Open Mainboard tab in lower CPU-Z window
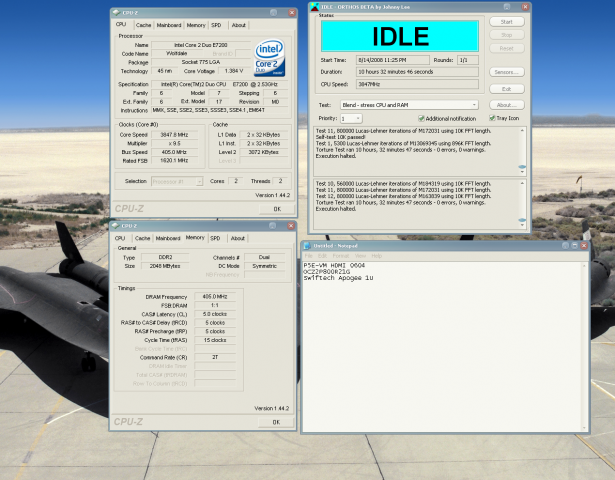The width and height of the screenshot is (615, 480). 168,238
